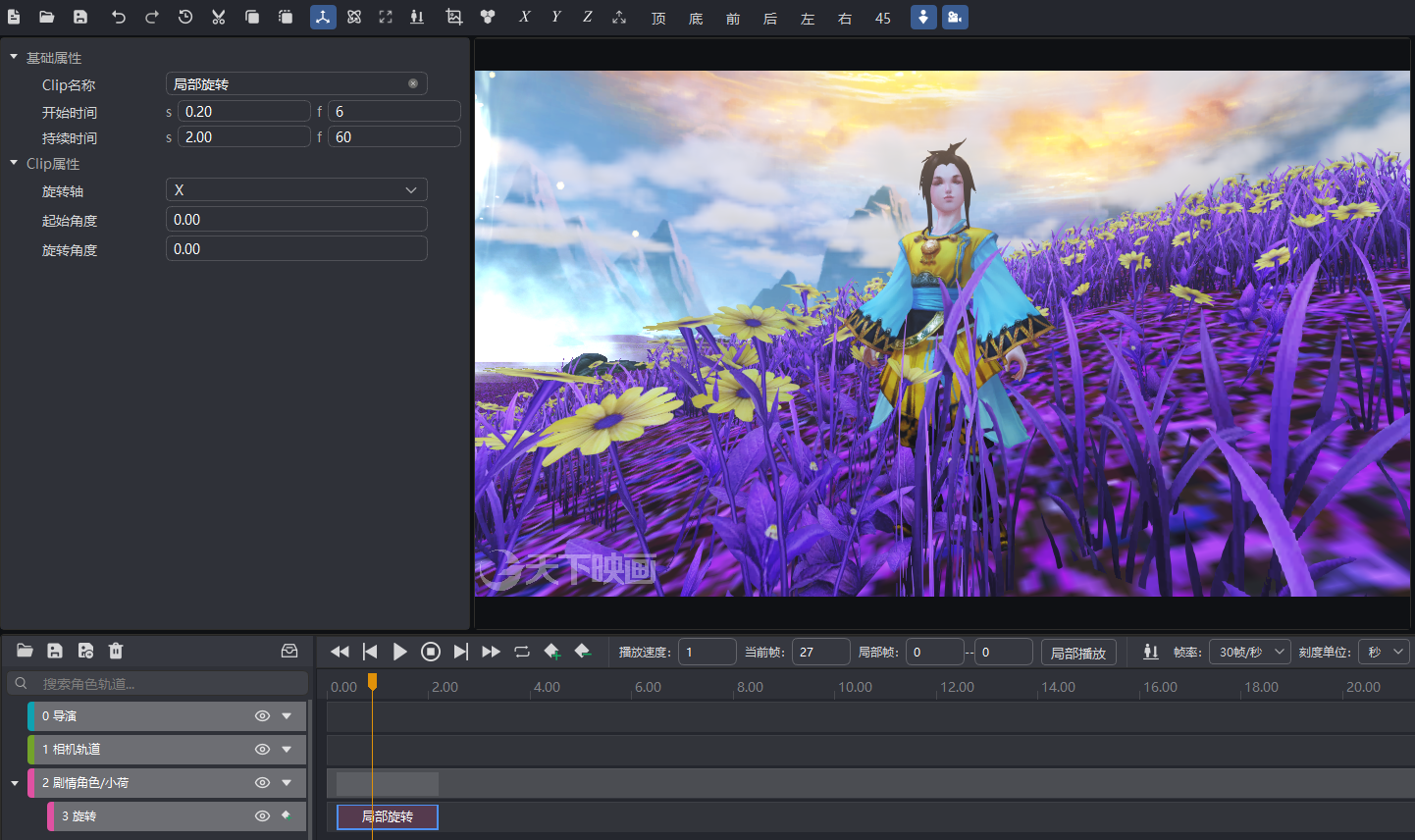Lock to the Y axis
Screen dimensions: 1415x840
pos(556,17)
